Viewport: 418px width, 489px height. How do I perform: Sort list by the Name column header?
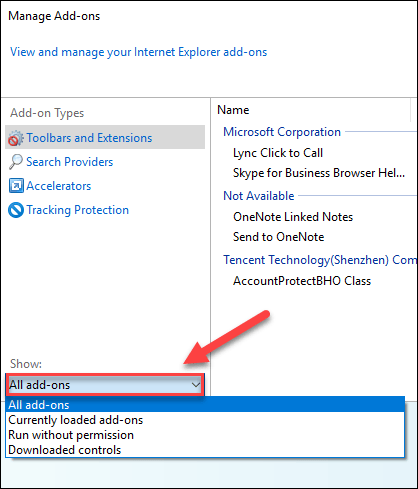point(311,110)
